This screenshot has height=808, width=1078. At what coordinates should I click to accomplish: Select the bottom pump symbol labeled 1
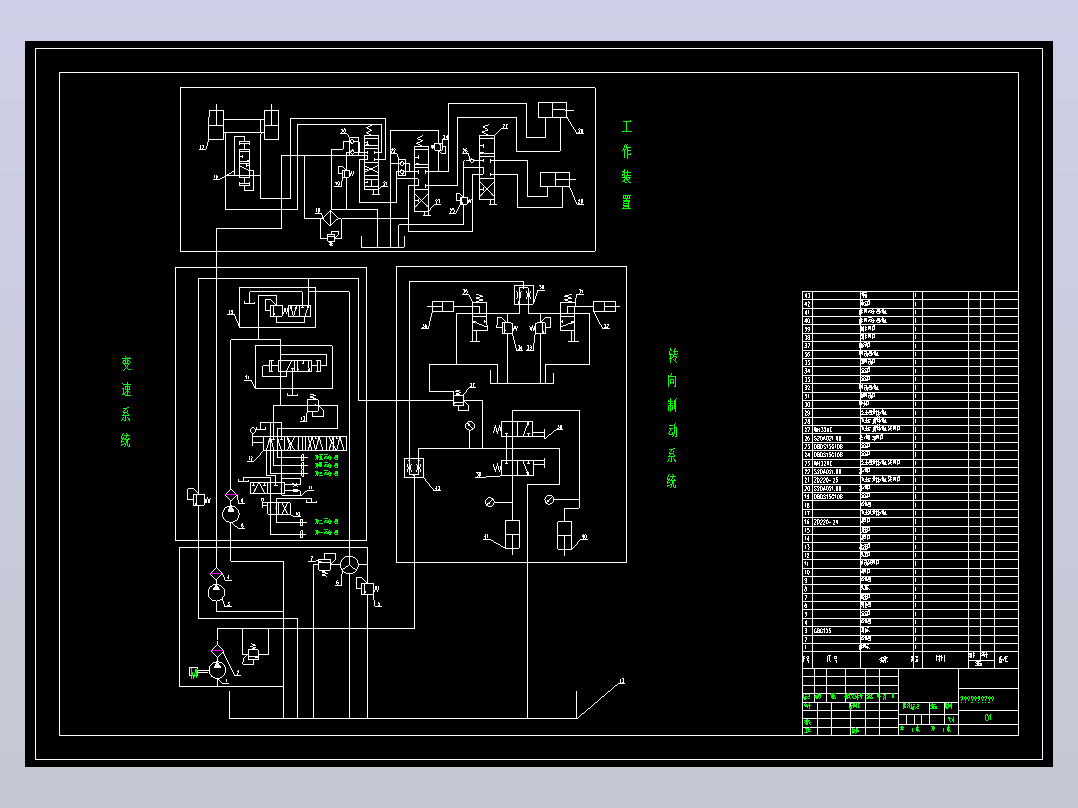[217, 669]
